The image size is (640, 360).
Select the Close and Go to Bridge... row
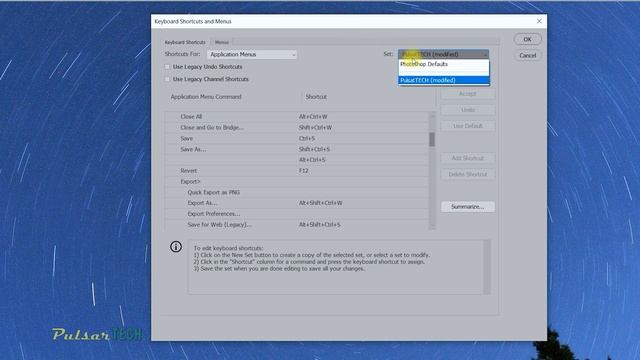[297, 127]
